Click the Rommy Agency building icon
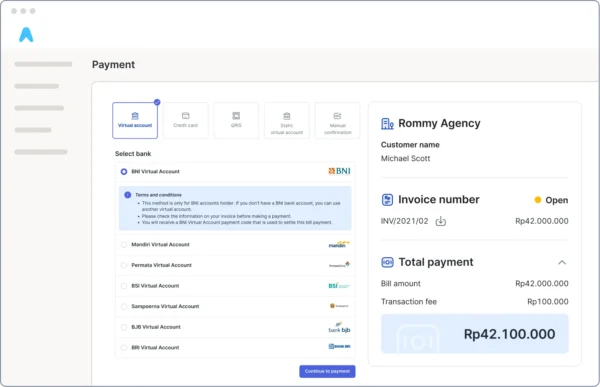The image size is (600, 387). [x=387, y=124]
